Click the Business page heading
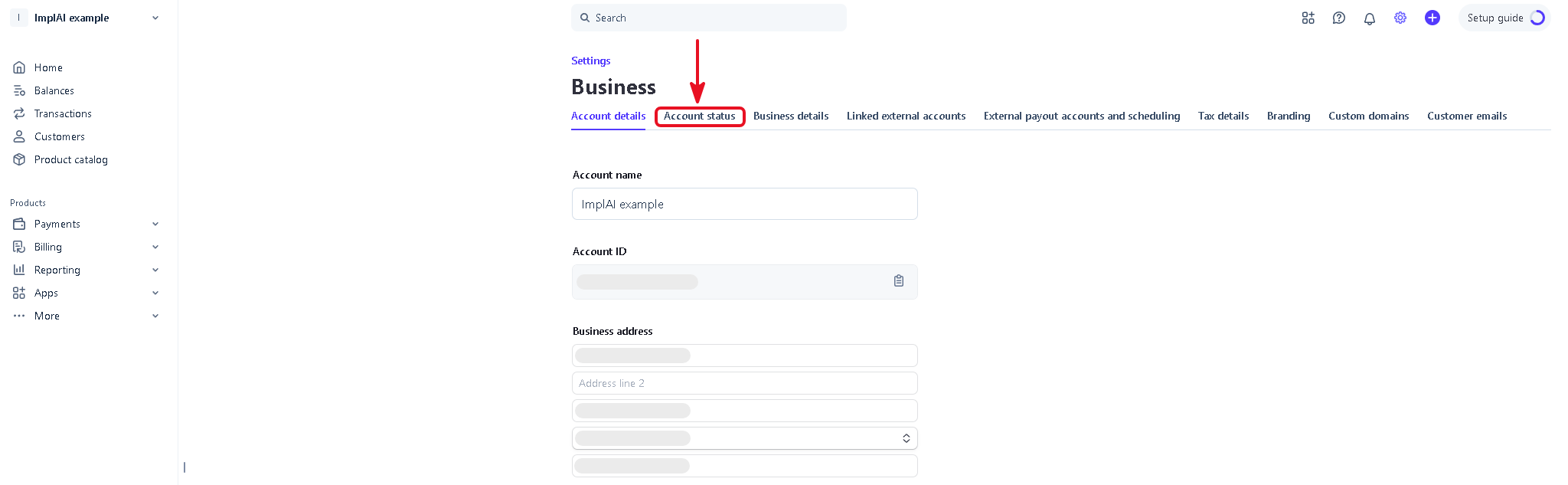The height and width of the screenshot is (485, 1568). point(613,87)
